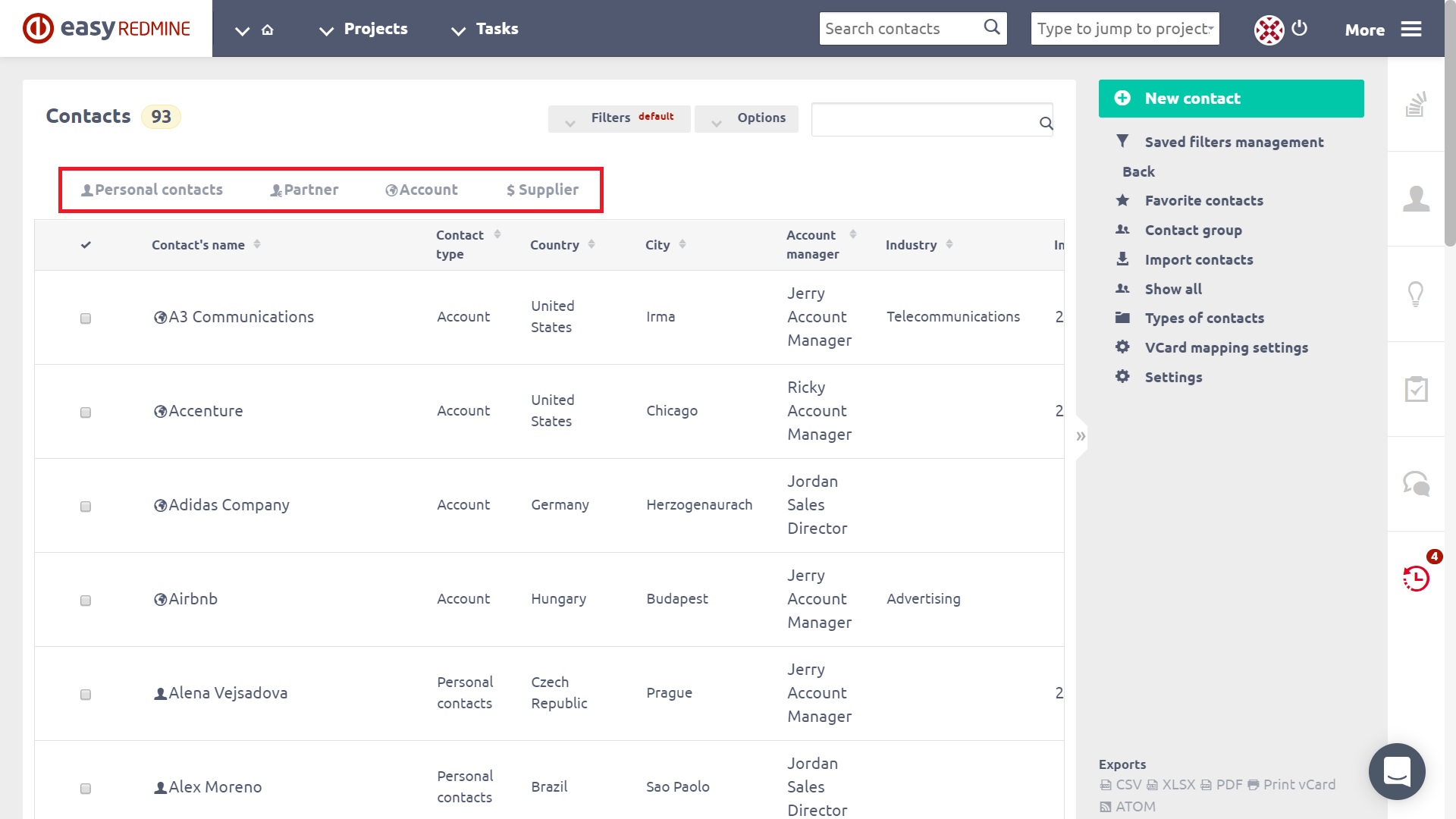Open the Projects dropdown menu
Screen dimensions: 1456x819
tap(365, 29)
